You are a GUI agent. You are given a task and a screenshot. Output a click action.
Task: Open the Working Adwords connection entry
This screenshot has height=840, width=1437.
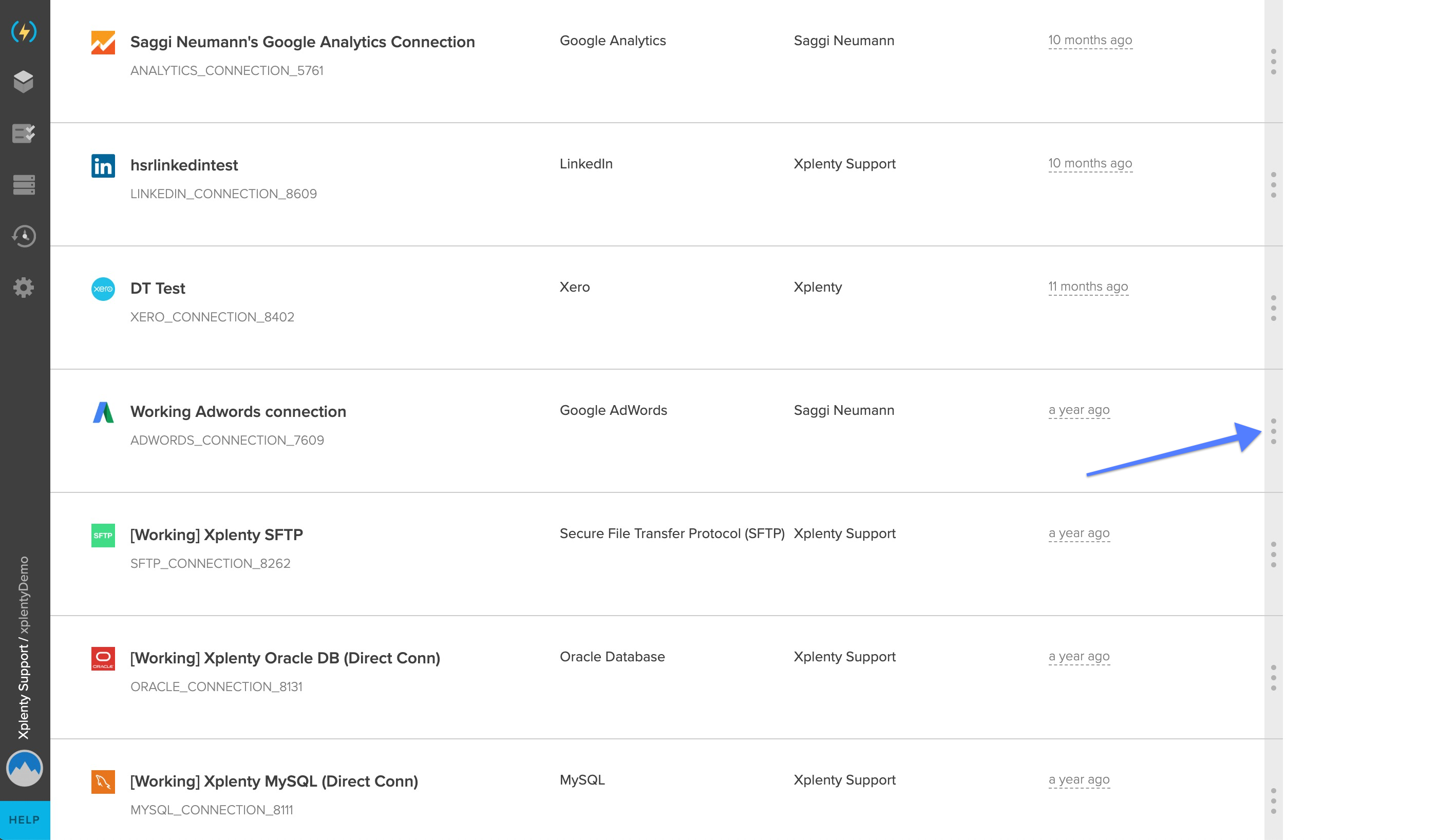(238, 412)
